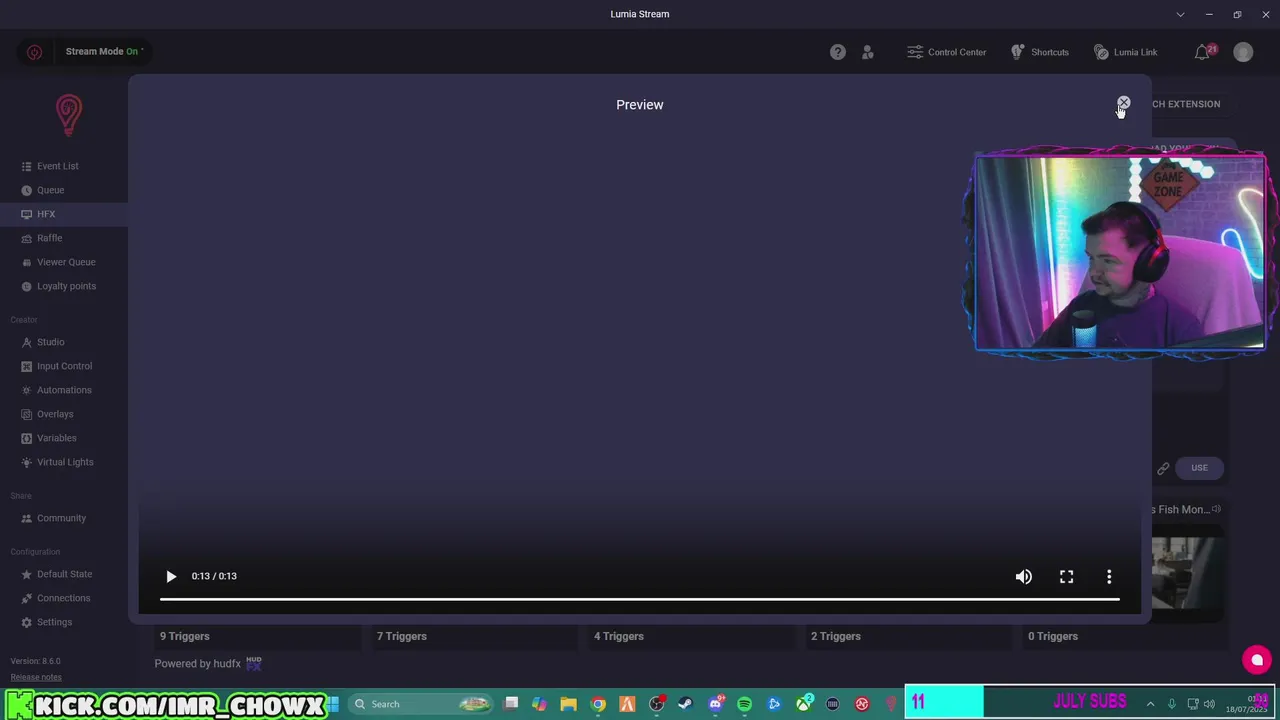This screenshot has width=1280, height=720.
Task: Open Variables in the sidebar
Action: tap(56, 438)
